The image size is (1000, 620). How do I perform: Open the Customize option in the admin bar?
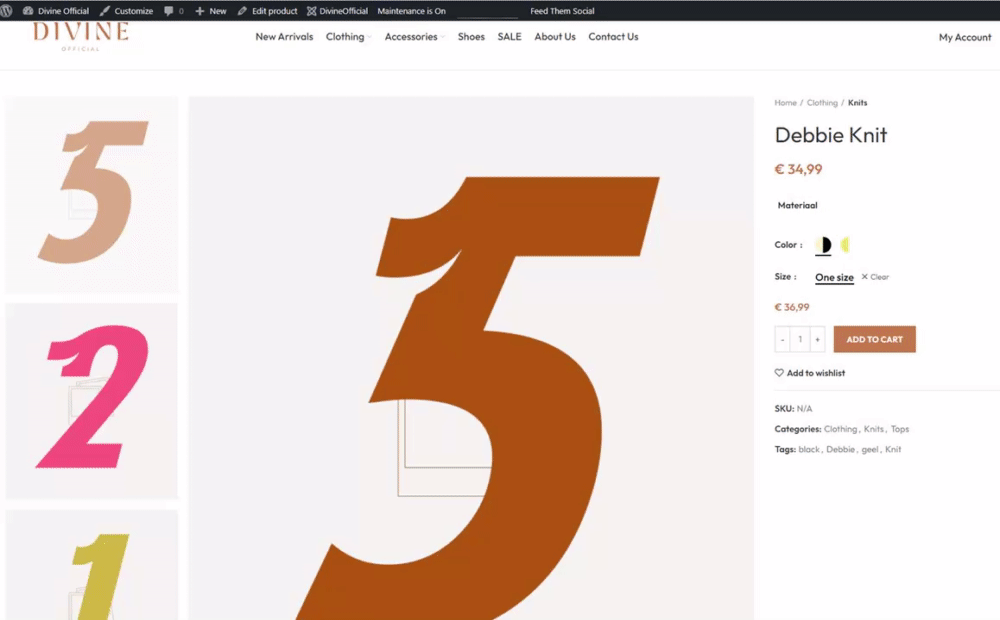point(126,11)
